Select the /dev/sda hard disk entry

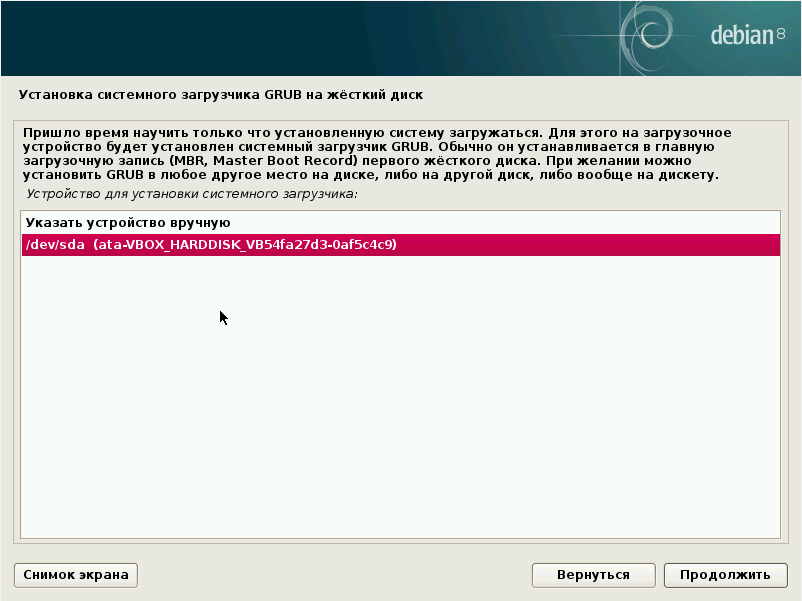pyautogui.click(x=400, y=245)
